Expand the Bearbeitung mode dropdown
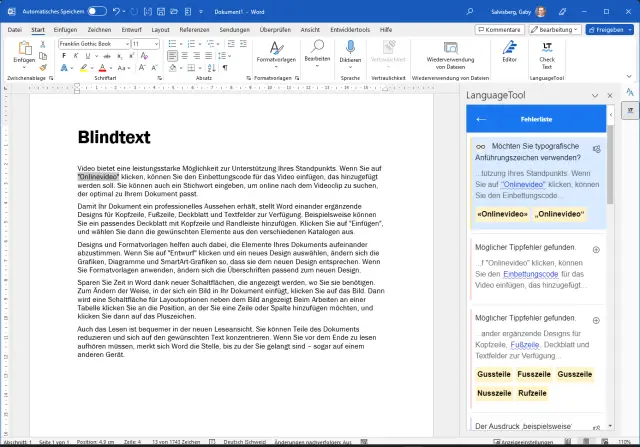The image size is (640, 447). [x=552, y=30]
